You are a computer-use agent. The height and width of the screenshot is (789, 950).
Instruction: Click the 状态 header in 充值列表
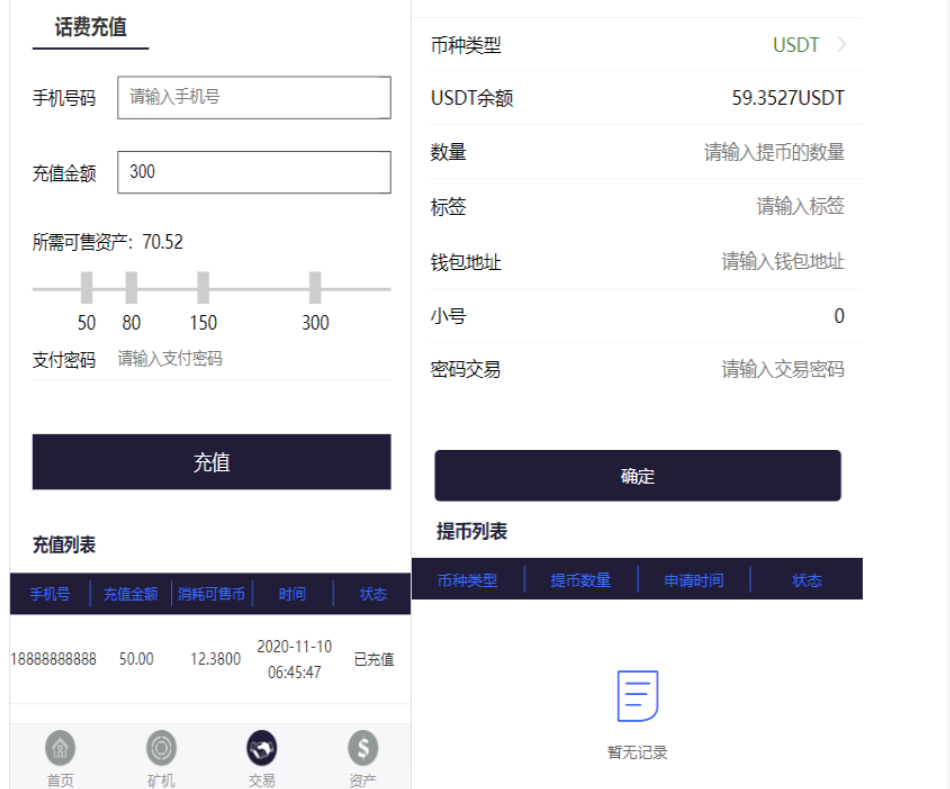coord(373,594)
